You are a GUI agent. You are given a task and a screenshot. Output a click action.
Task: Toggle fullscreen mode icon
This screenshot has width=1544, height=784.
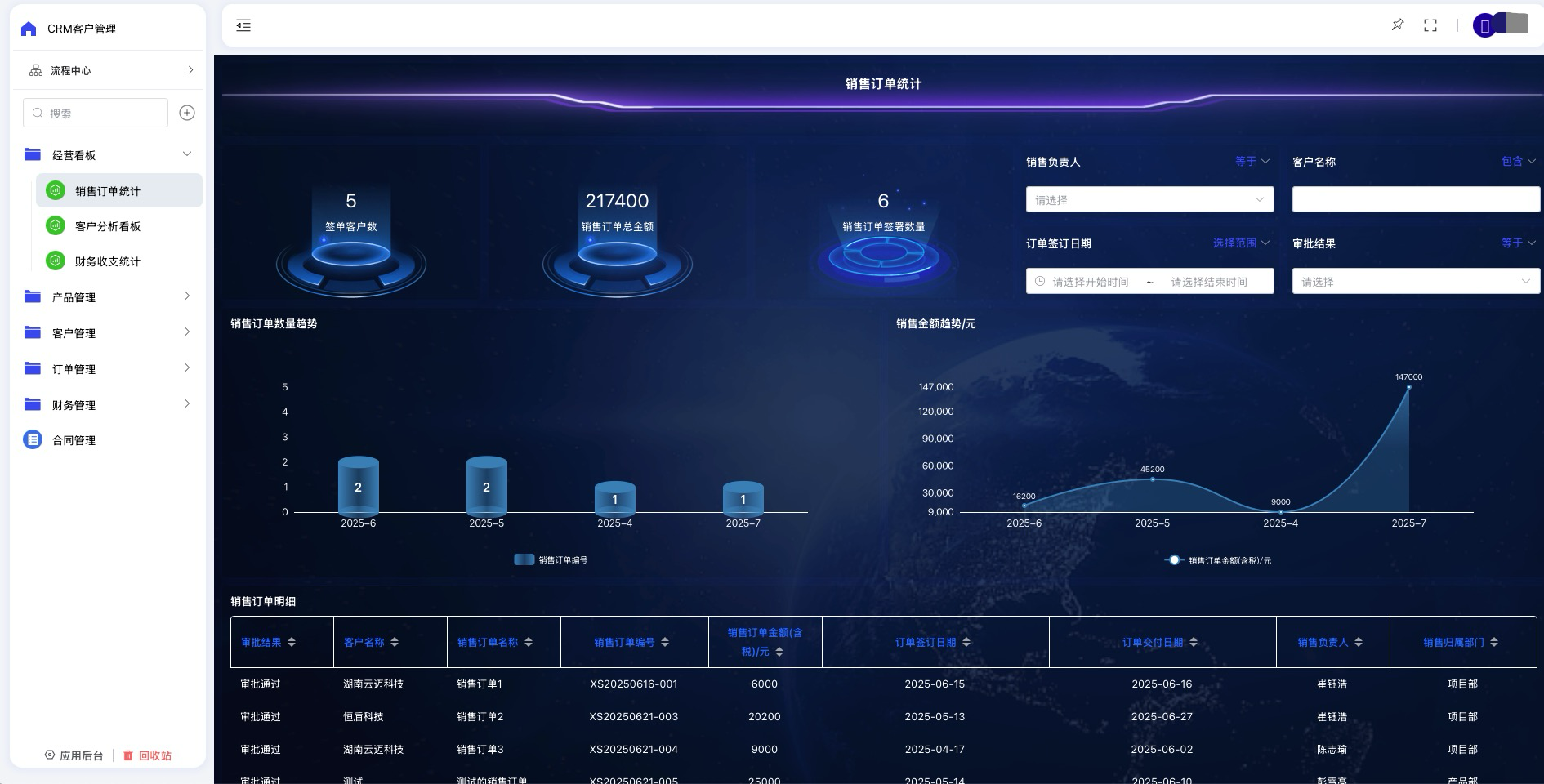[x=1430, y=25]
